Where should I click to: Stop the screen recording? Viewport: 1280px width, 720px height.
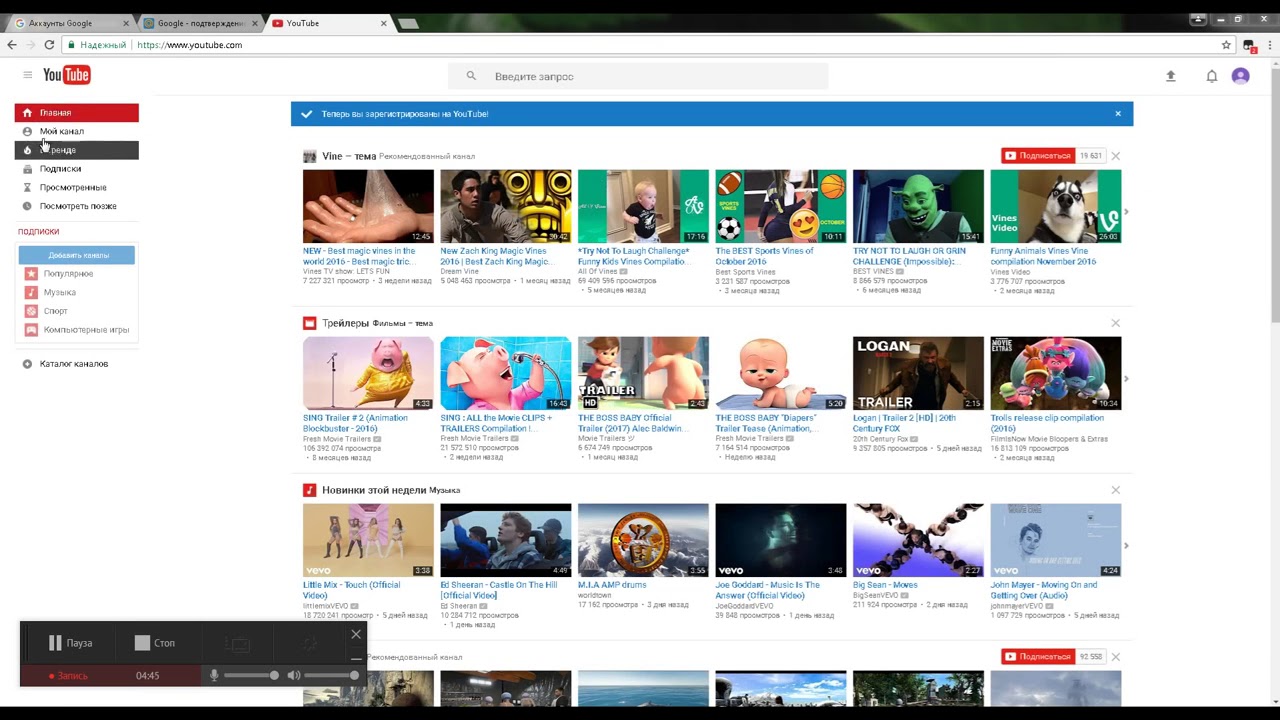click(x=155, y=643)
